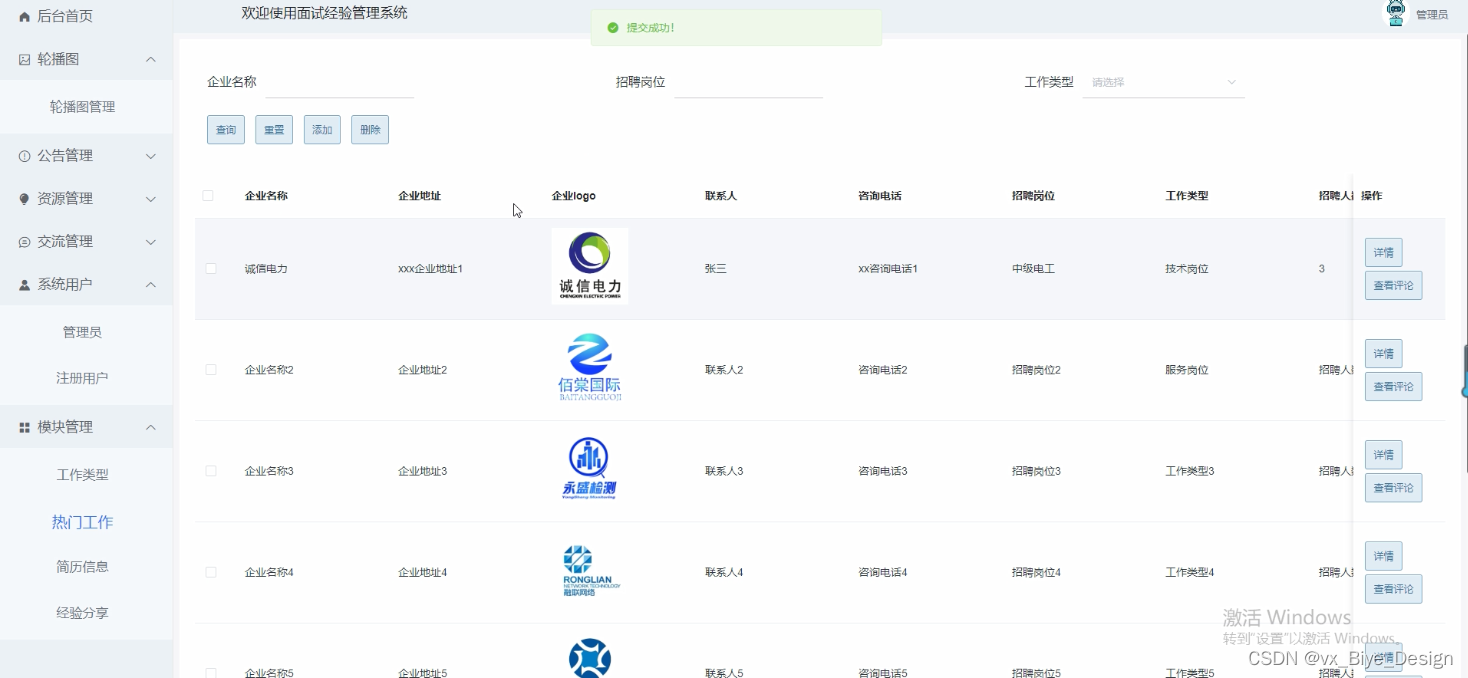Expand the 资源管理 menu chevron
1468x678 pixels.
tap(151, 200)
